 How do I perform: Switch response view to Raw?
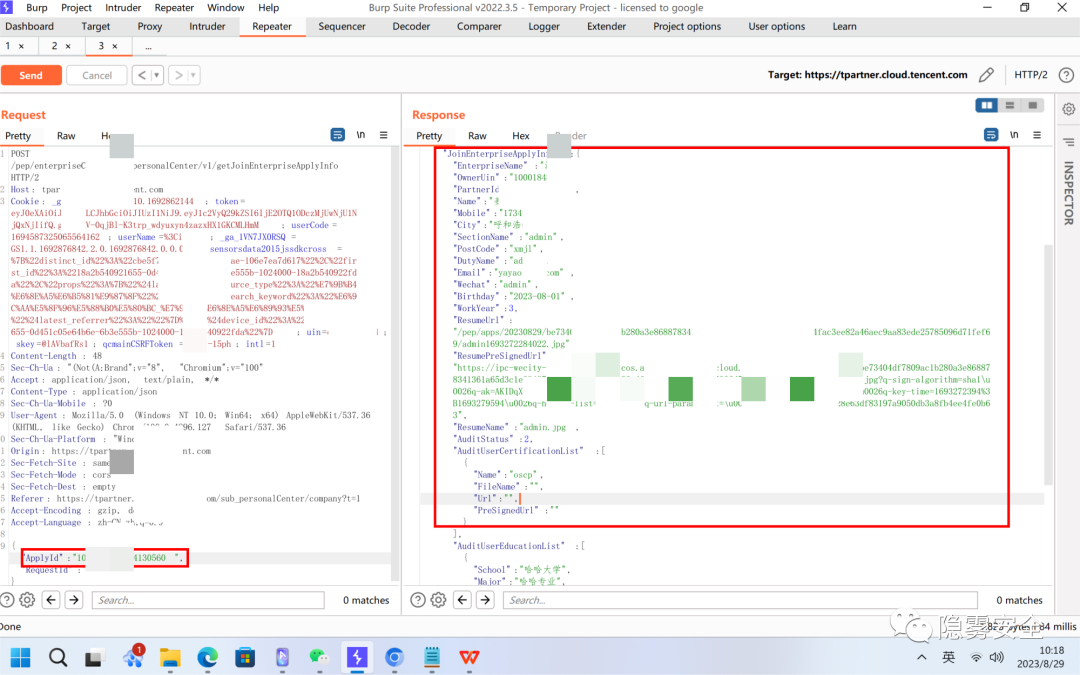[x=477, y=136]
